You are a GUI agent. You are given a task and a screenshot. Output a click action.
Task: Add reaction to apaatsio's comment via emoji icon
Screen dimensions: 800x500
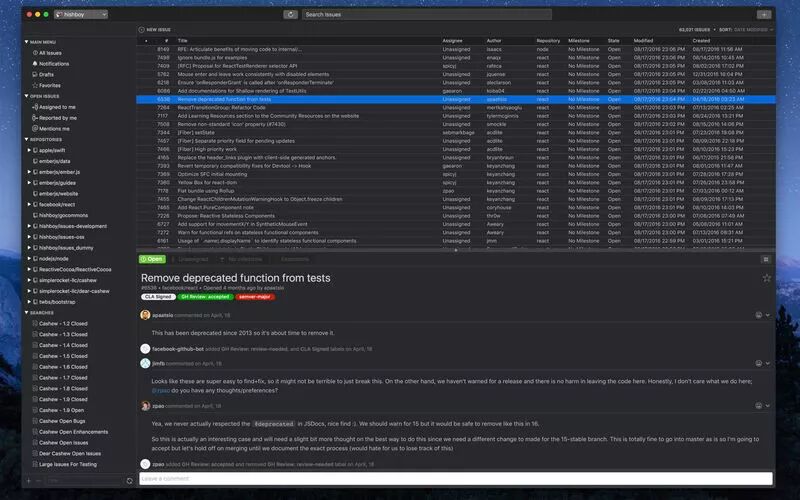[759, 315]
